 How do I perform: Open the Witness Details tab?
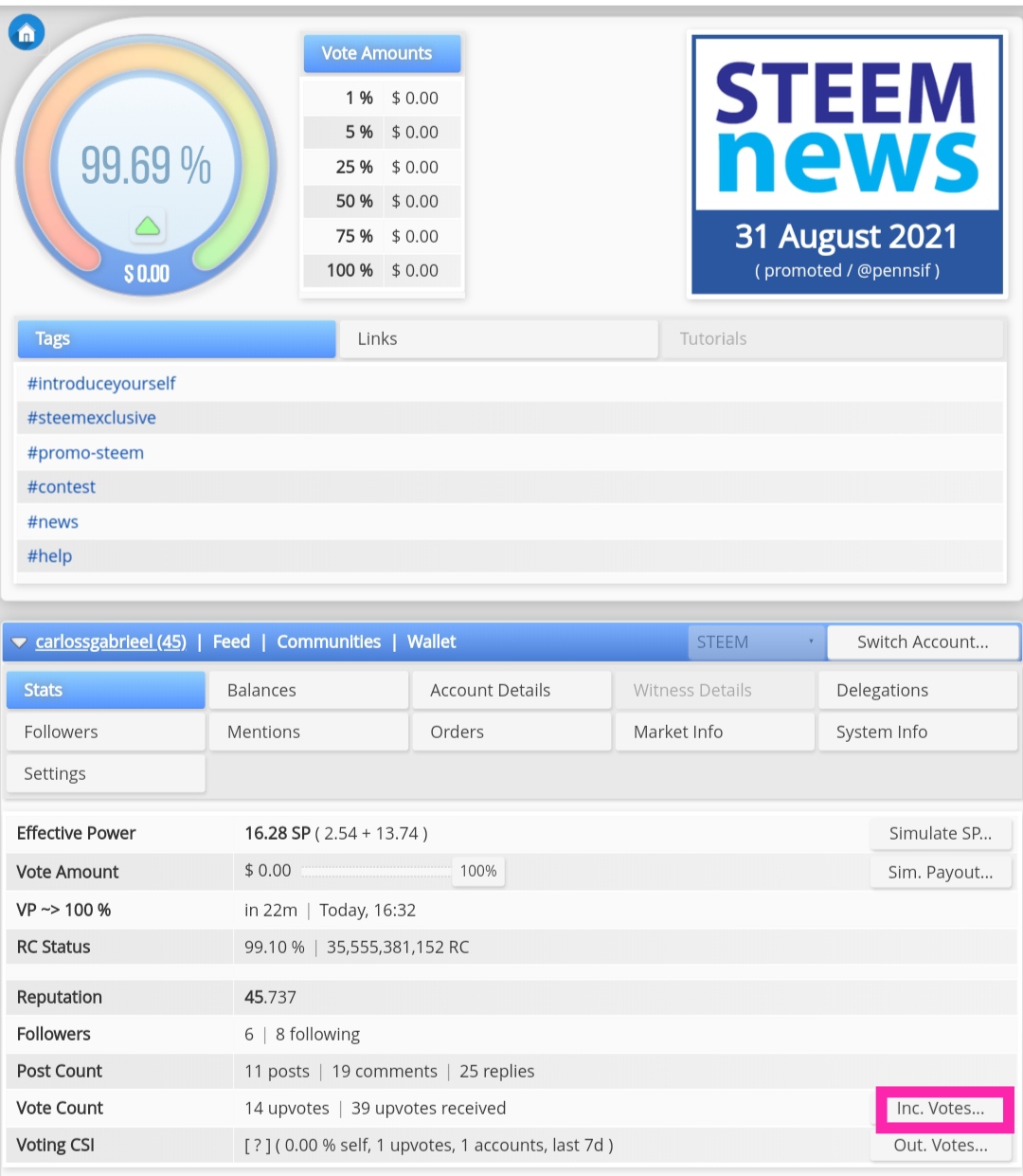pyautogui.click(x=715, y=690)
